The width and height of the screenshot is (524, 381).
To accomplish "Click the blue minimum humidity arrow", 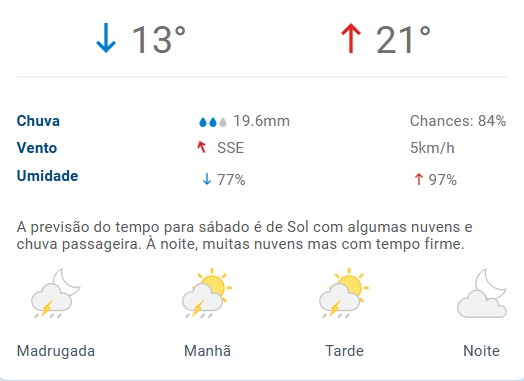I will click(207, 179).
